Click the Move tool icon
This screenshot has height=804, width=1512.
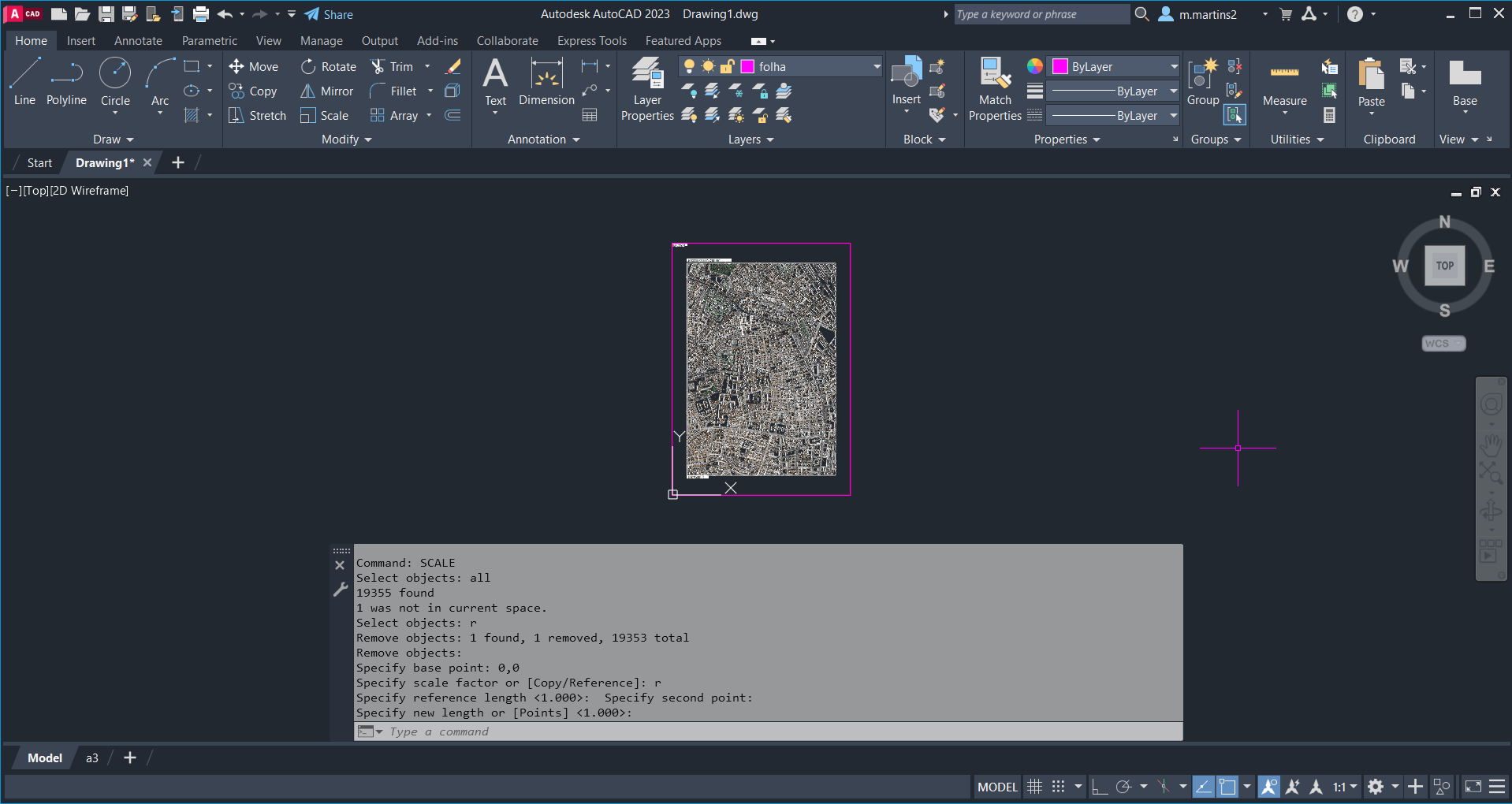click(236, 67)
